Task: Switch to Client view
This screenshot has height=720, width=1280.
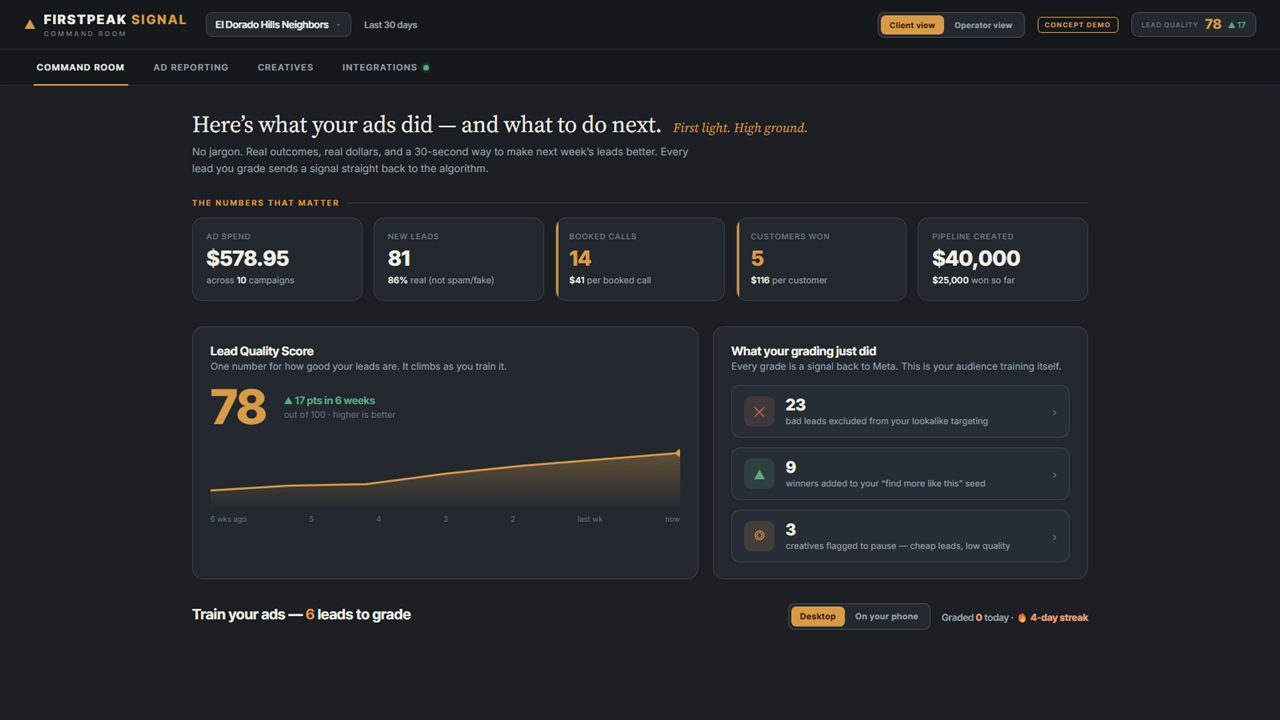Action: (x=912, y=25)
